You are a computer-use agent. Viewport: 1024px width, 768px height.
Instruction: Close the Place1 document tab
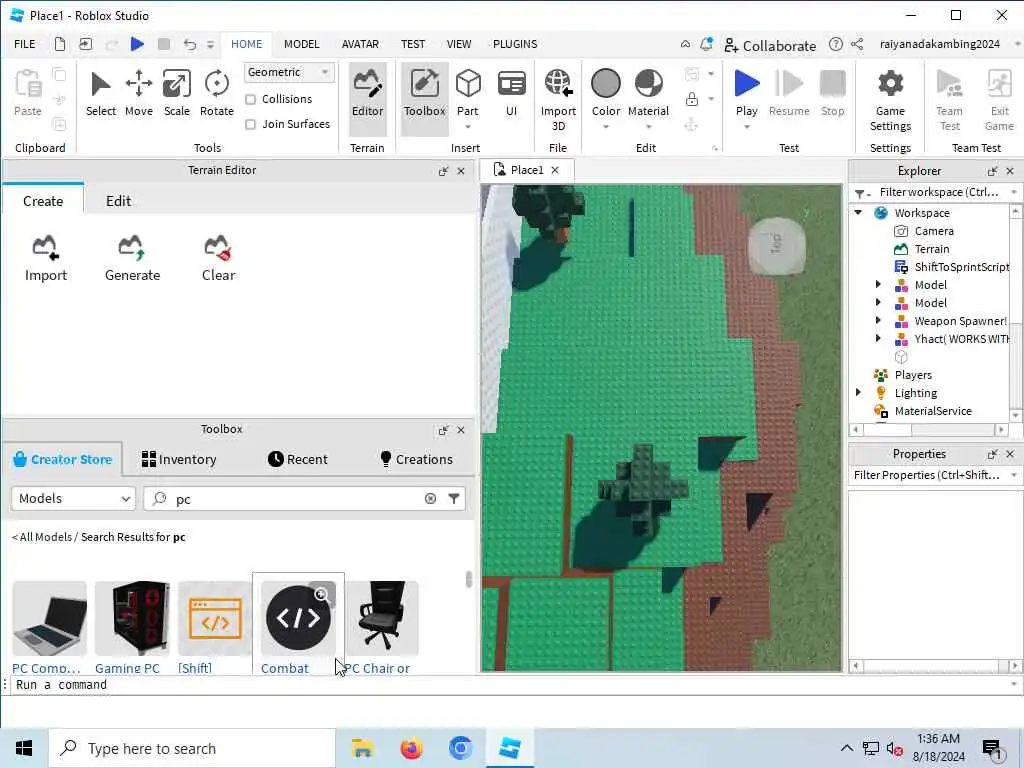[x=555, y=170]
